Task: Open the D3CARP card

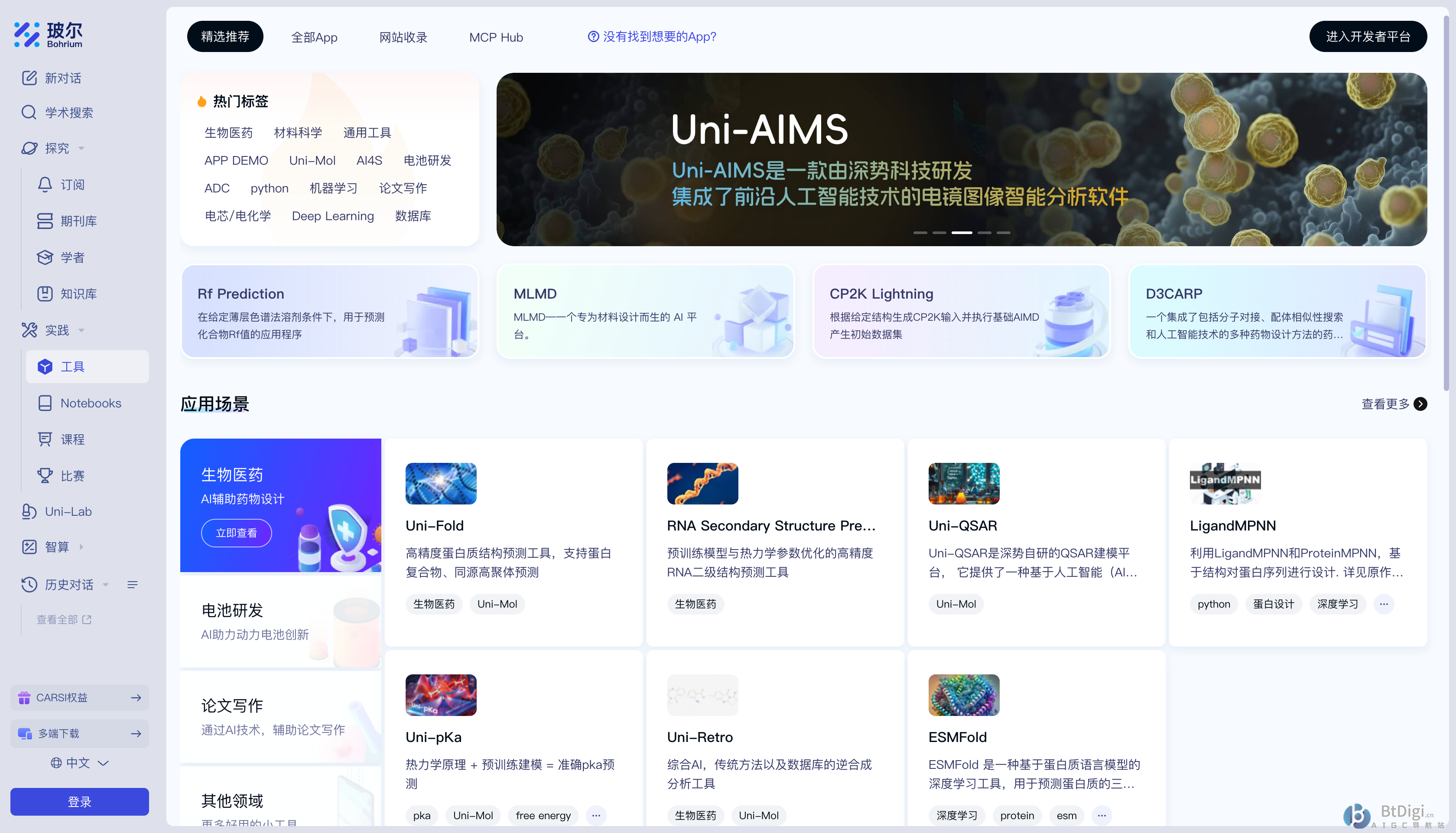Action: pyautogui.click(x=1277, y=312)
